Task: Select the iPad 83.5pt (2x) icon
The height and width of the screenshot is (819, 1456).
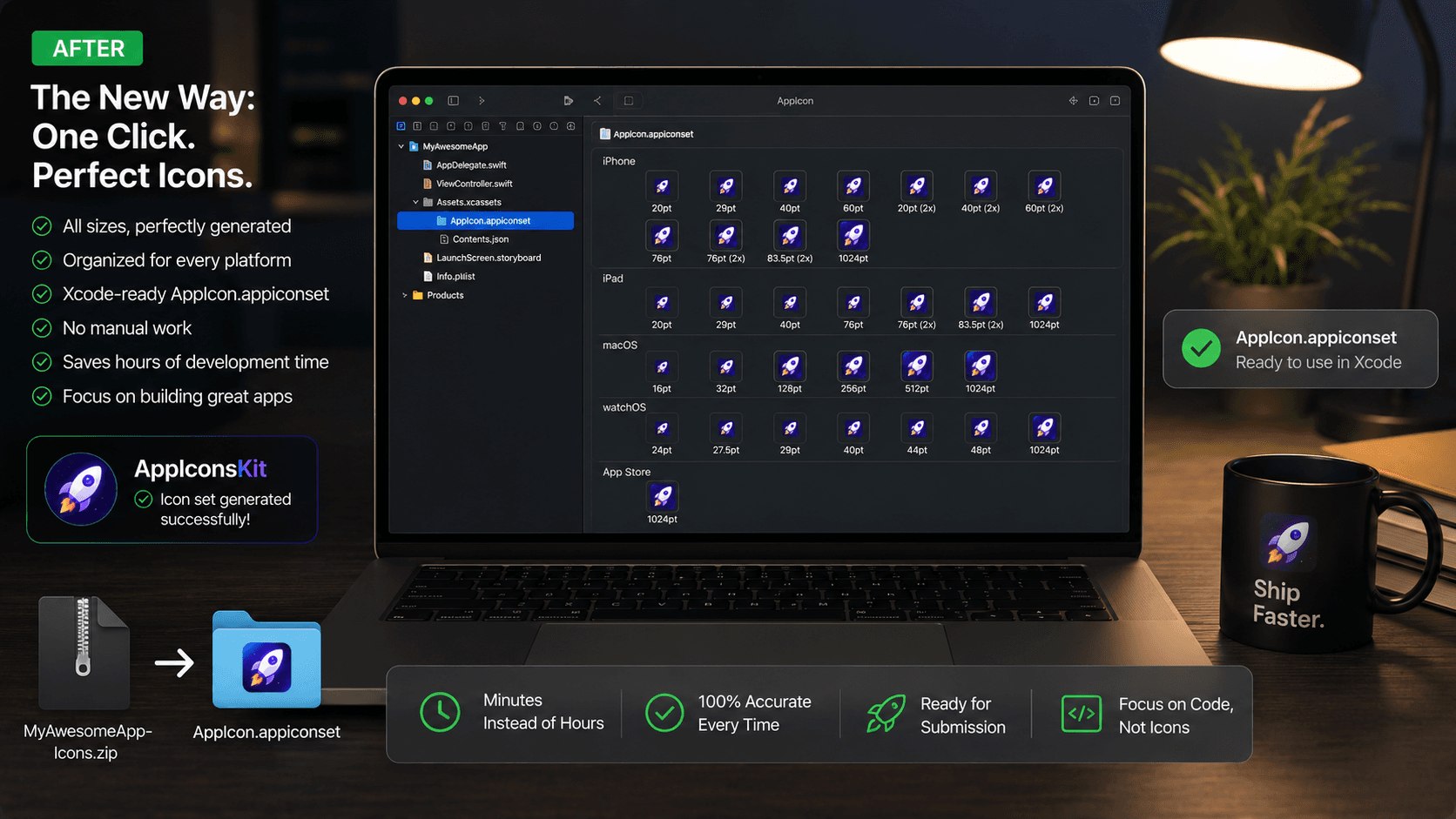Action: [981, 303]
